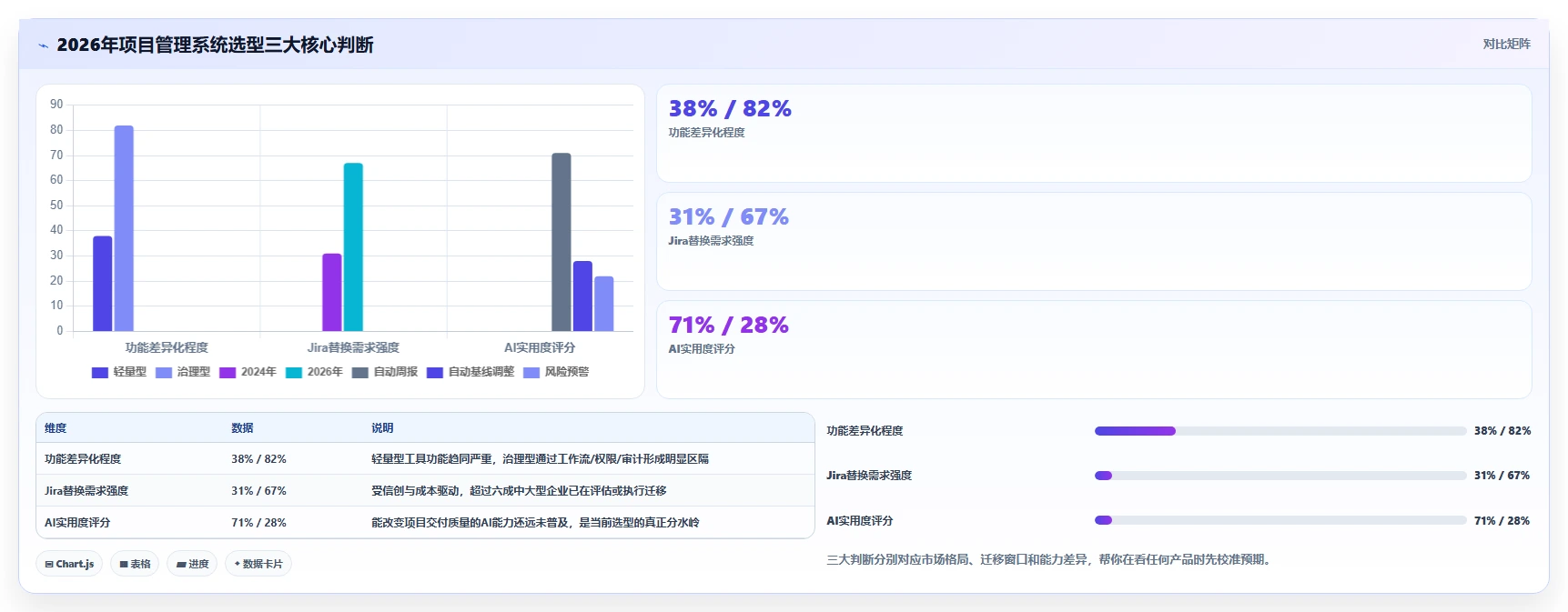1568x612 pixels.
Task: Click the description starting 能改变项目交付质量
Action: point(535,523)
